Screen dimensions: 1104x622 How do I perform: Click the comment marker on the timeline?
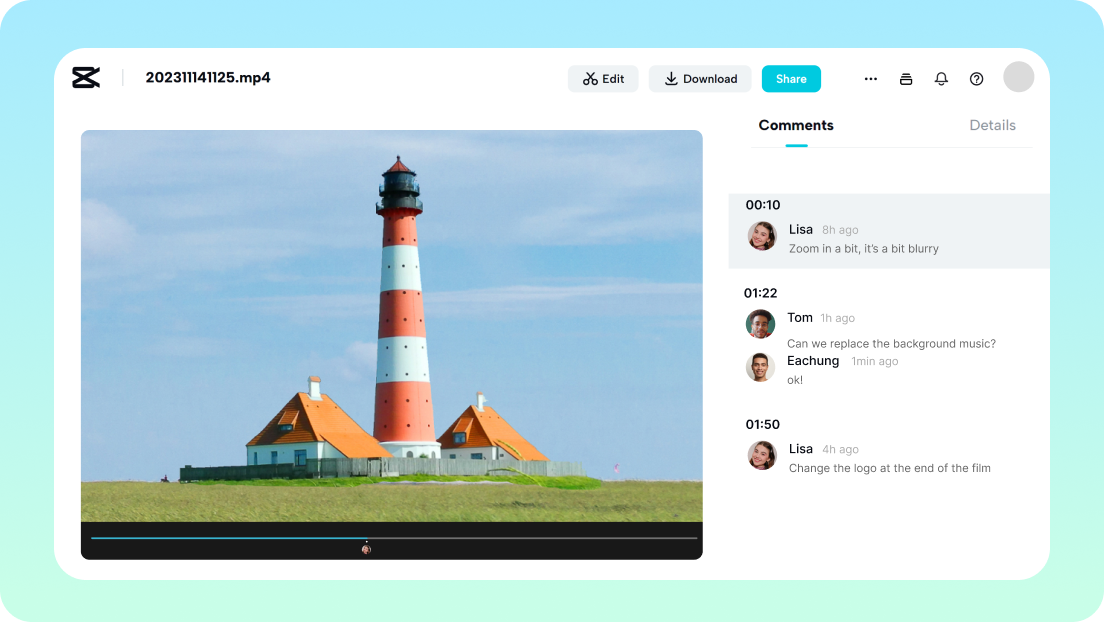(x=367, y=547)
